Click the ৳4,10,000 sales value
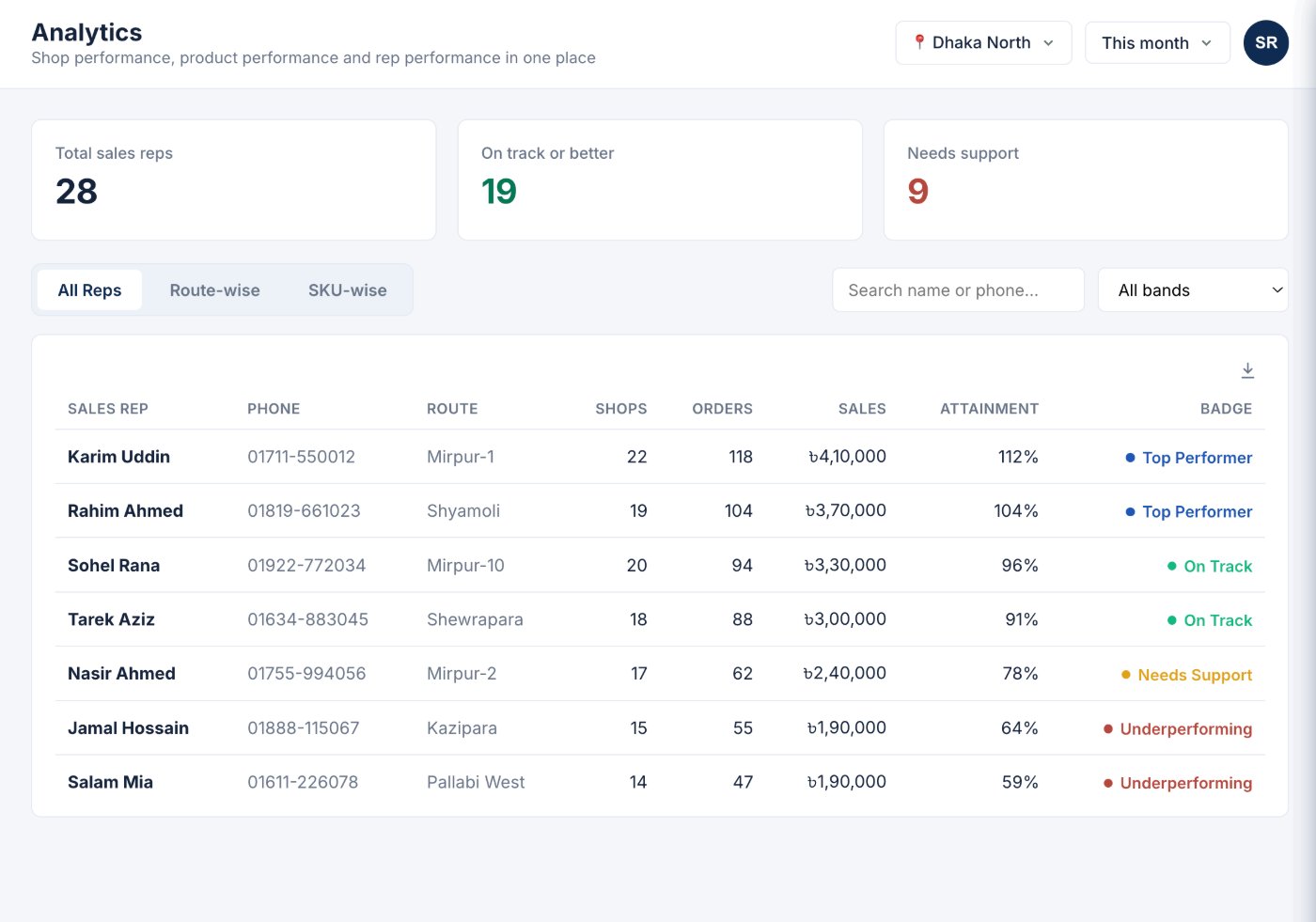Viewport: 1316px width, 922px height. coord(847,457)
